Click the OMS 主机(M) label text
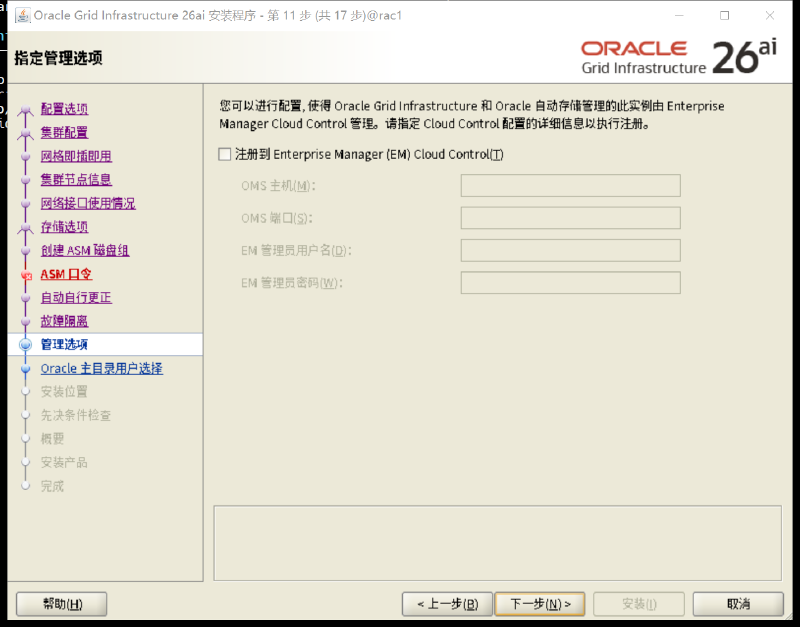This screenshot has width=800, height=627. tap(278, 186)
